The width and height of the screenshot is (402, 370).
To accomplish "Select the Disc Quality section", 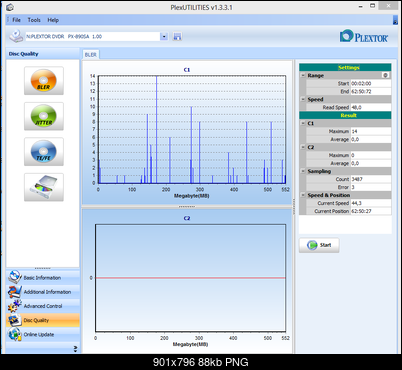I will click(43, 320).
